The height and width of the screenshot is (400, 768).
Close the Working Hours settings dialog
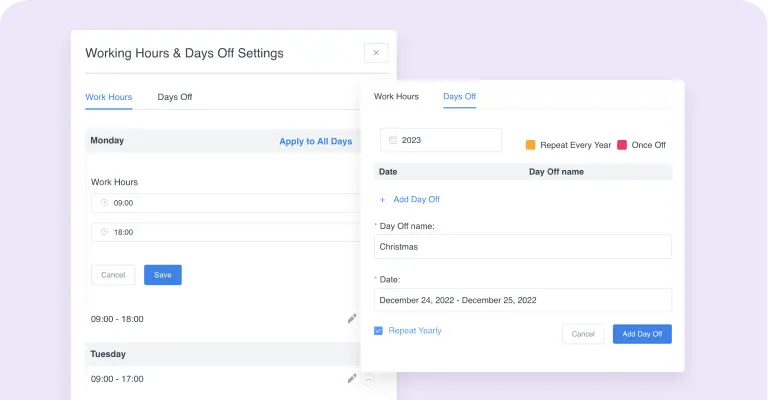(376, 53)
